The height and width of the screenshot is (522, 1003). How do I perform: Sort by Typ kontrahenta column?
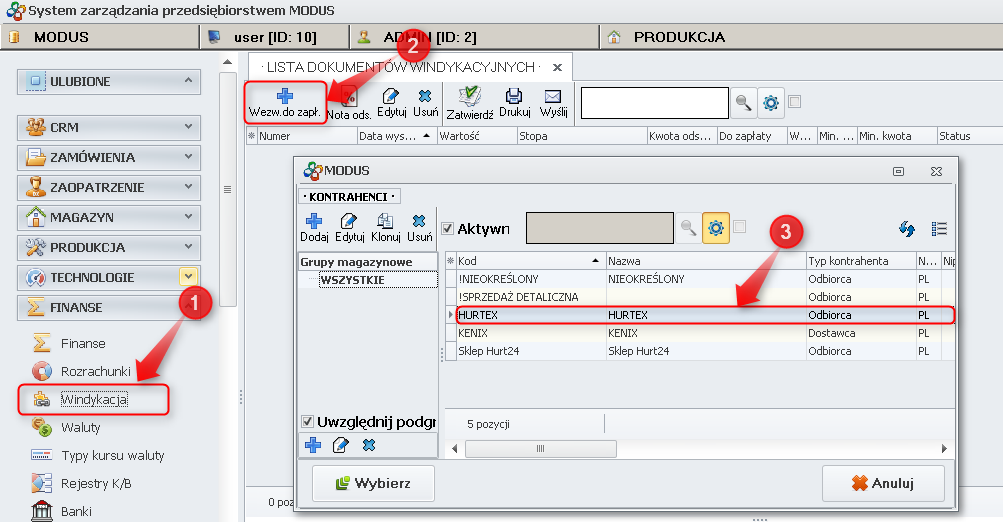861,261
